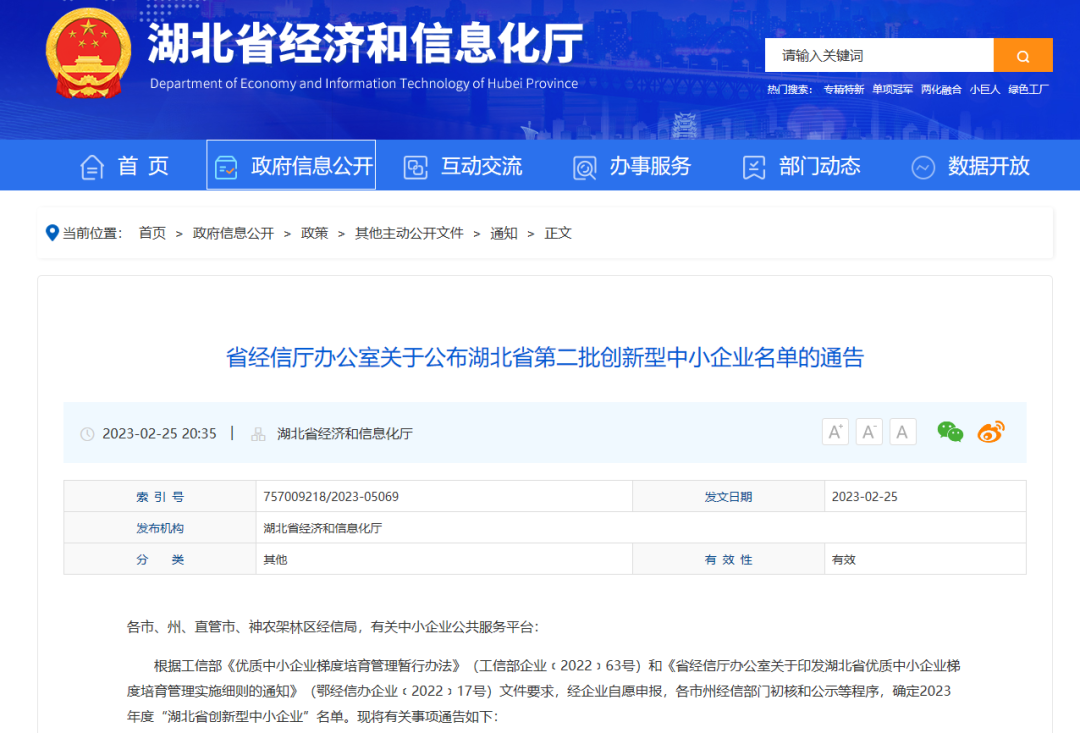Click the 请输入关键词 search input field
This screenshot has width=1080, height=733.
[x=878, y=55]
